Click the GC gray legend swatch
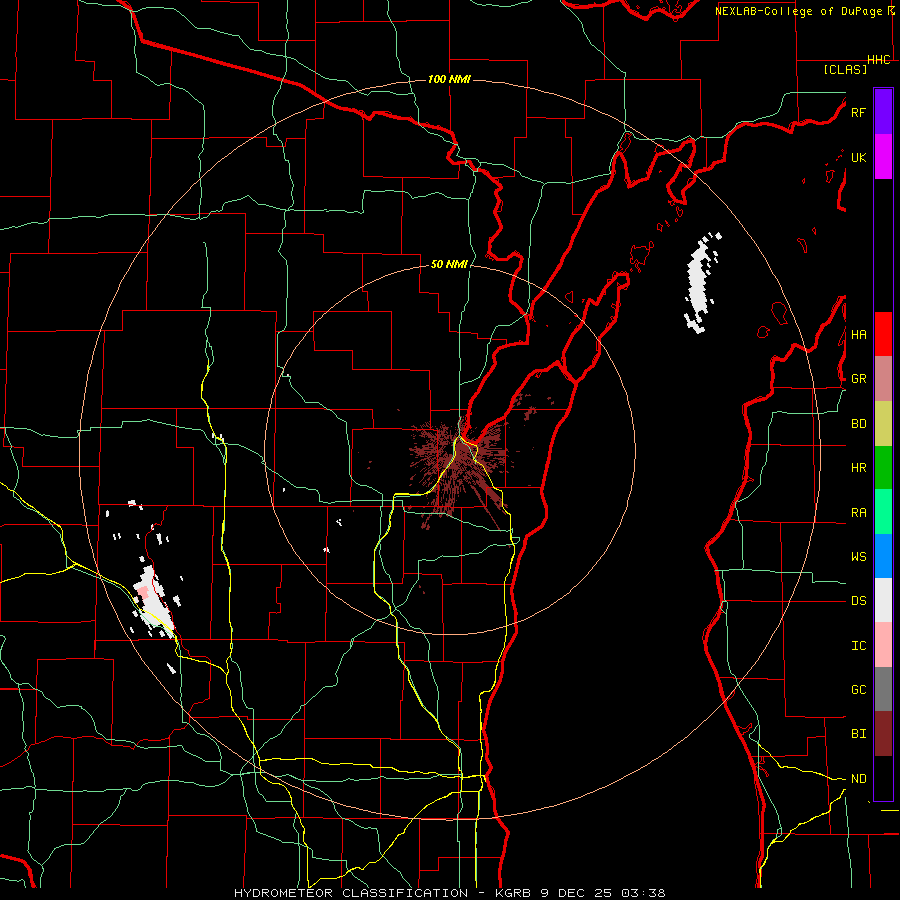 click(883, 689)
